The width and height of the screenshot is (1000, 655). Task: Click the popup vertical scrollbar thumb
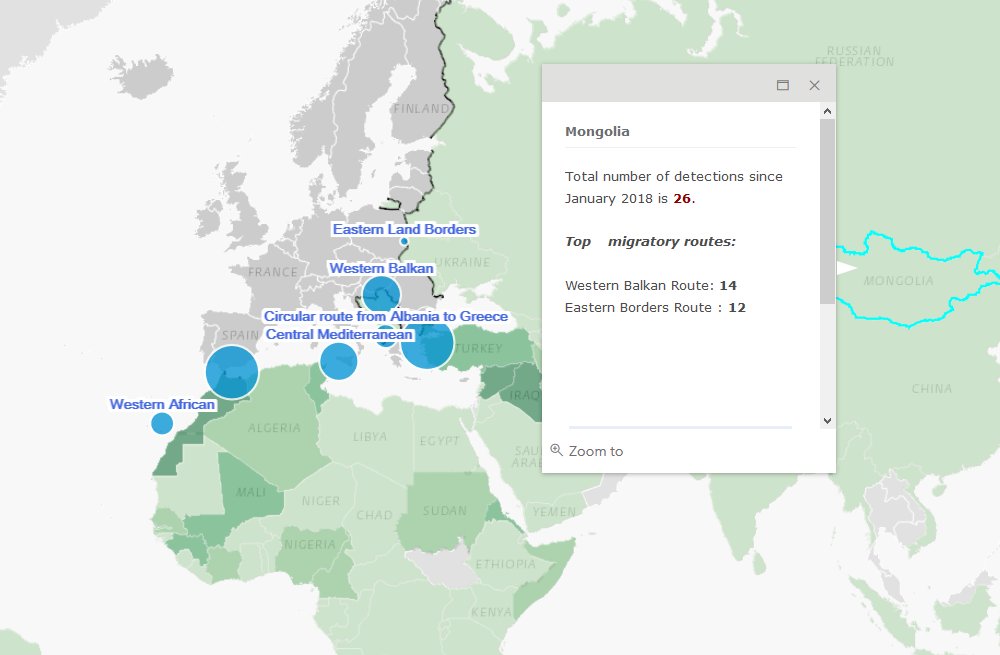click(x=827, y=211)
